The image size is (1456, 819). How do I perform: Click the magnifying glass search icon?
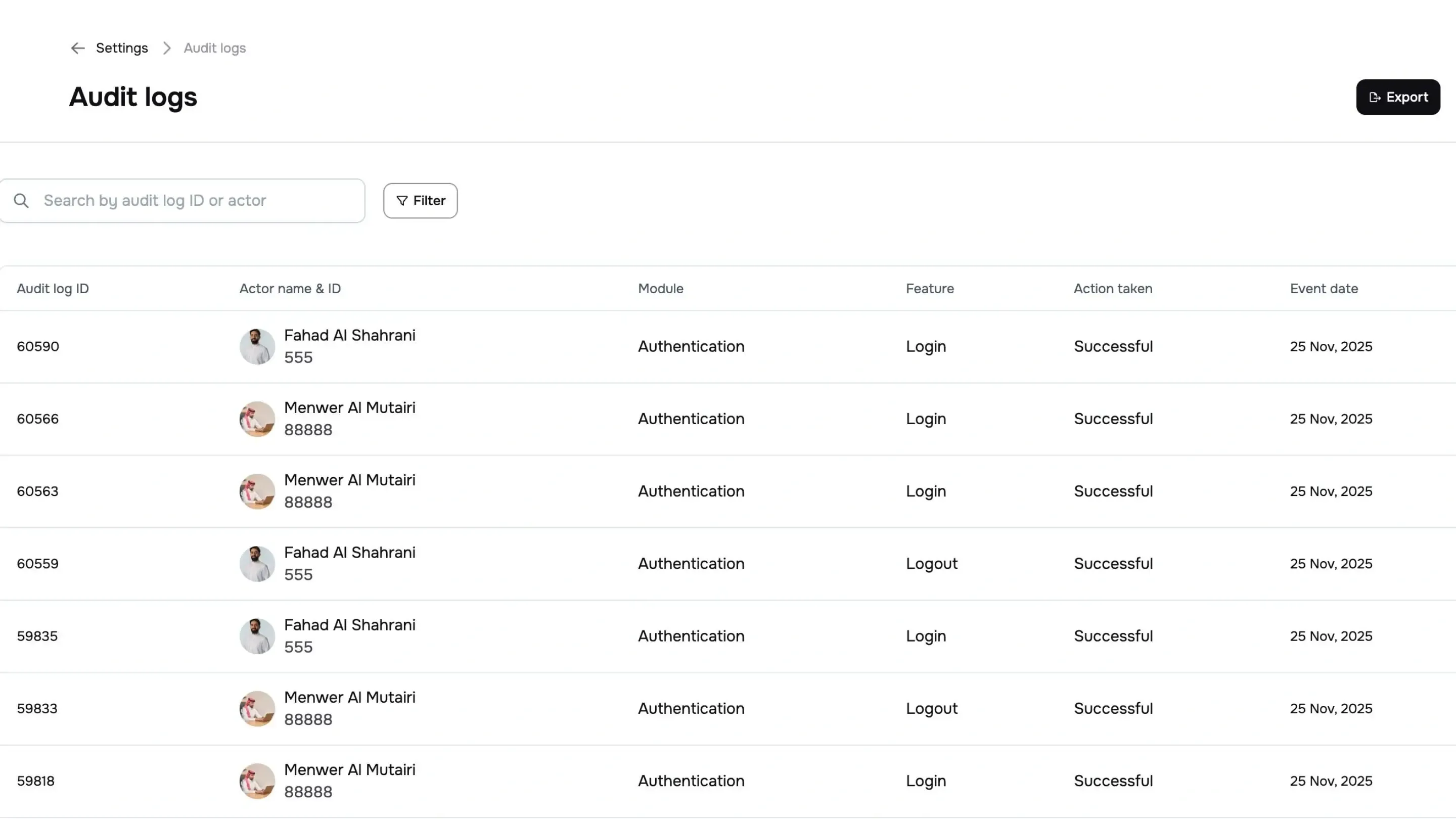coord(21,201)
